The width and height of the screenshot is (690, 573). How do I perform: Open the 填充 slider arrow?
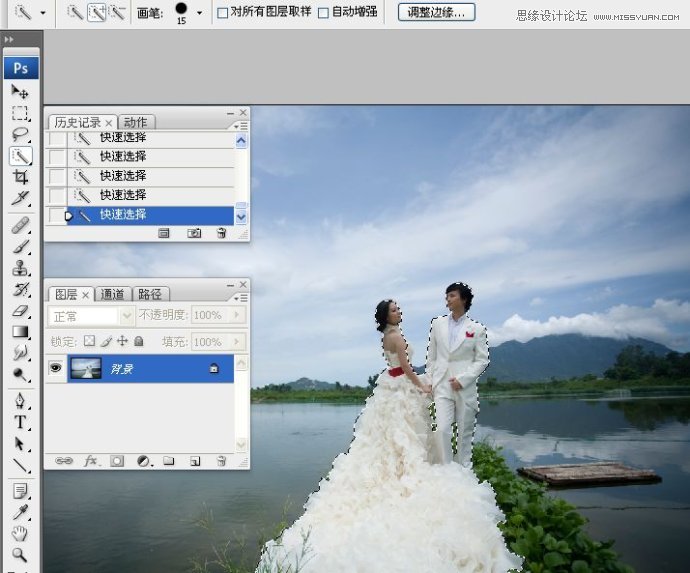237,342
